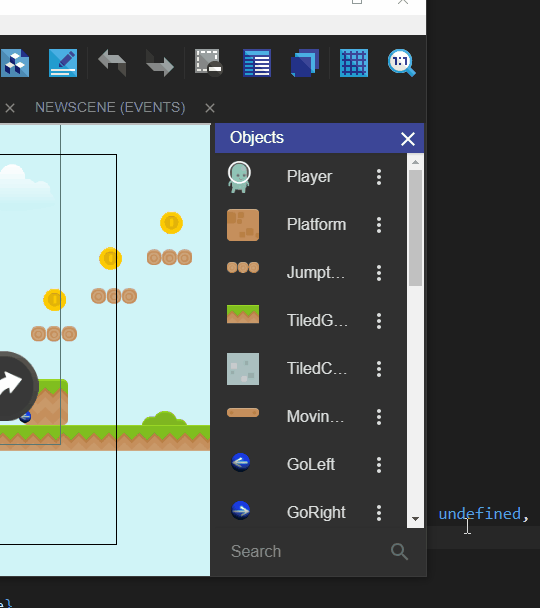
Task: Open the layers editor icon
Action: tap(305, 63)
